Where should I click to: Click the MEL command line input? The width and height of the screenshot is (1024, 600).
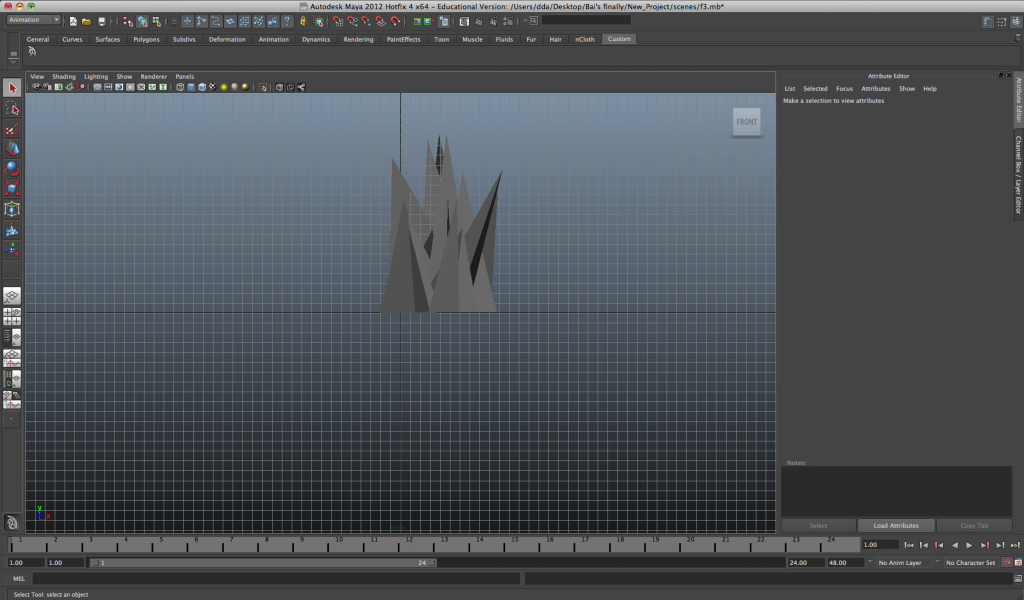point(276,578)
